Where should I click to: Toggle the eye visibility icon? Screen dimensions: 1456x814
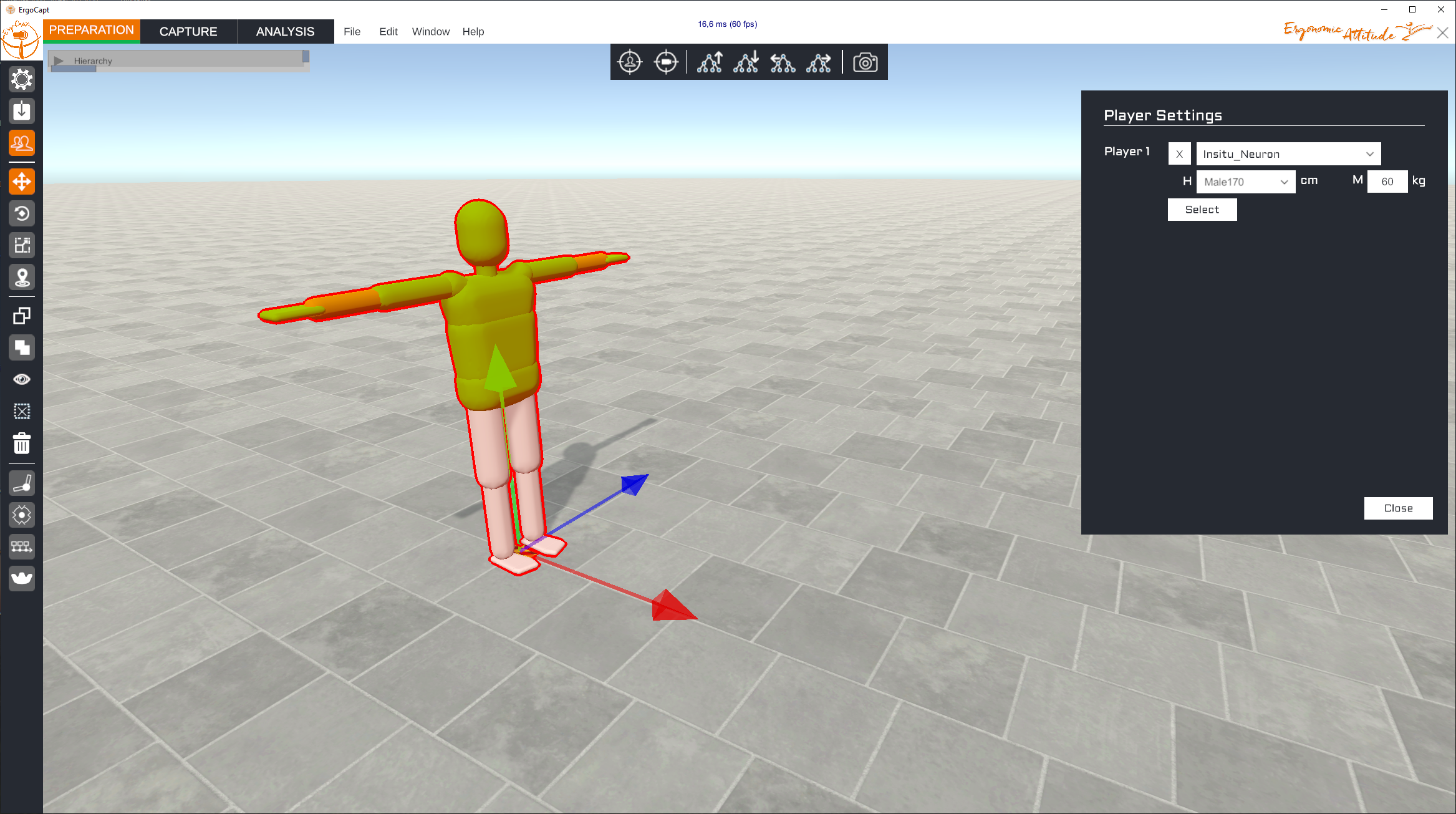(x=22, y=379)
